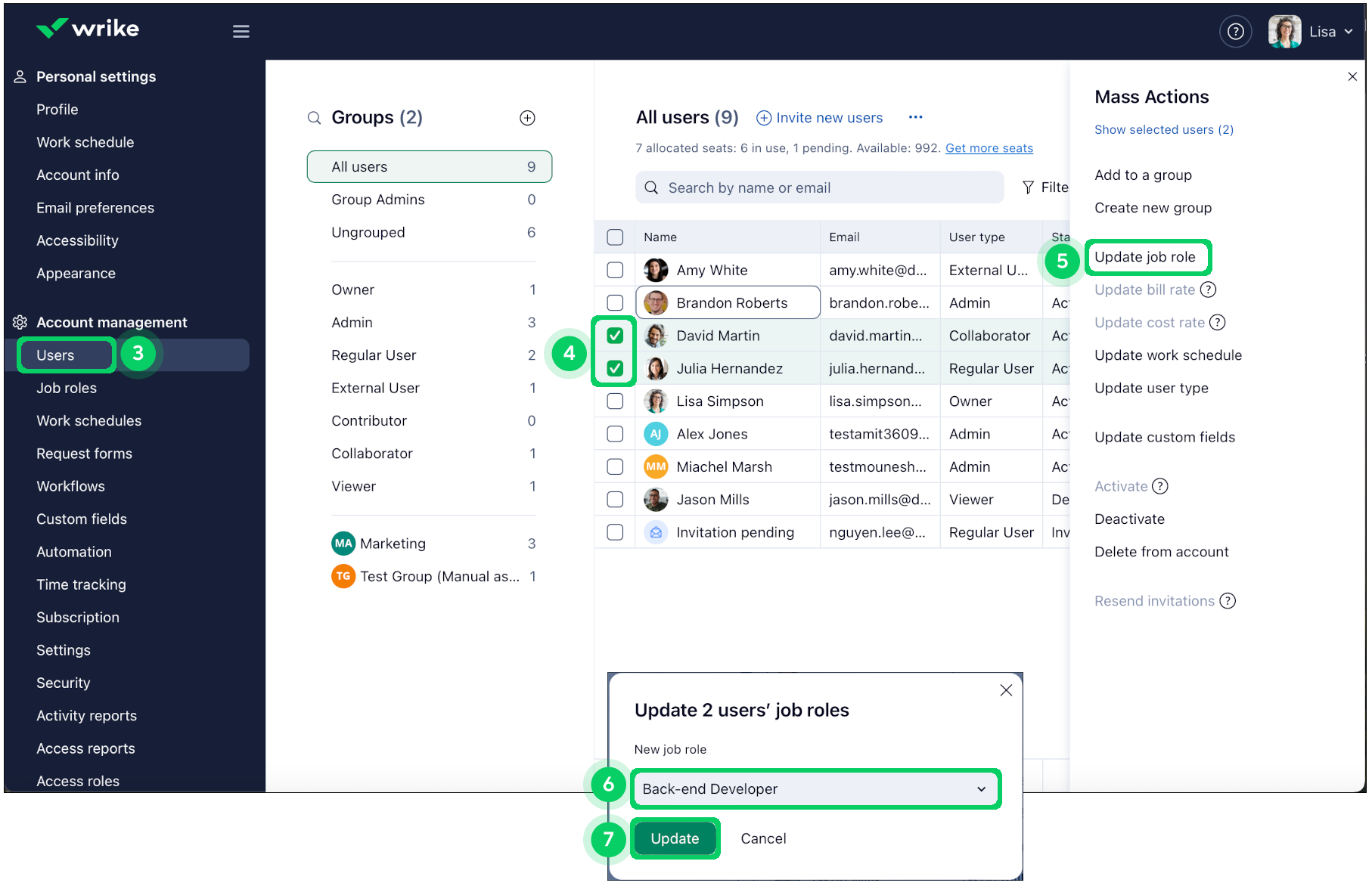Collapse the sidebar with the hamburger icon

point(241,31)
